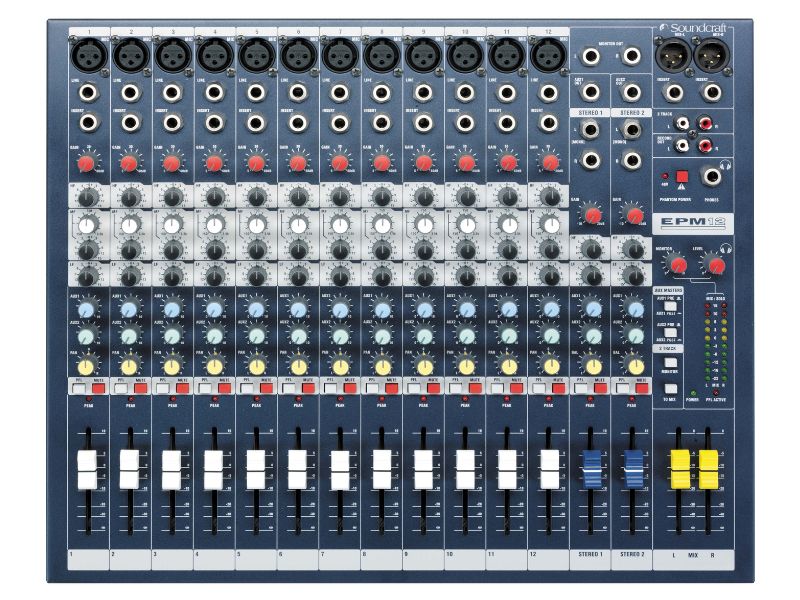The height and width of the screenshot is (600, 800).
Task: Mute channel 1 with its red button
Action: [x=98, y=387]
